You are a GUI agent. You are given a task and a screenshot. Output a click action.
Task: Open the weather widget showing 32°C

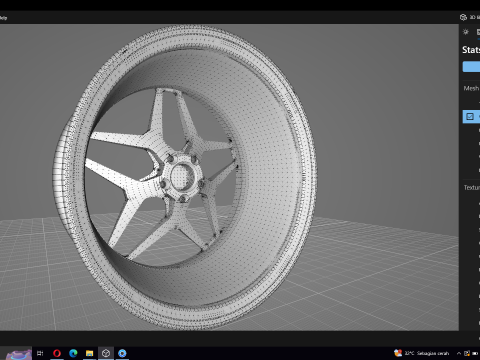coord(421,353)
